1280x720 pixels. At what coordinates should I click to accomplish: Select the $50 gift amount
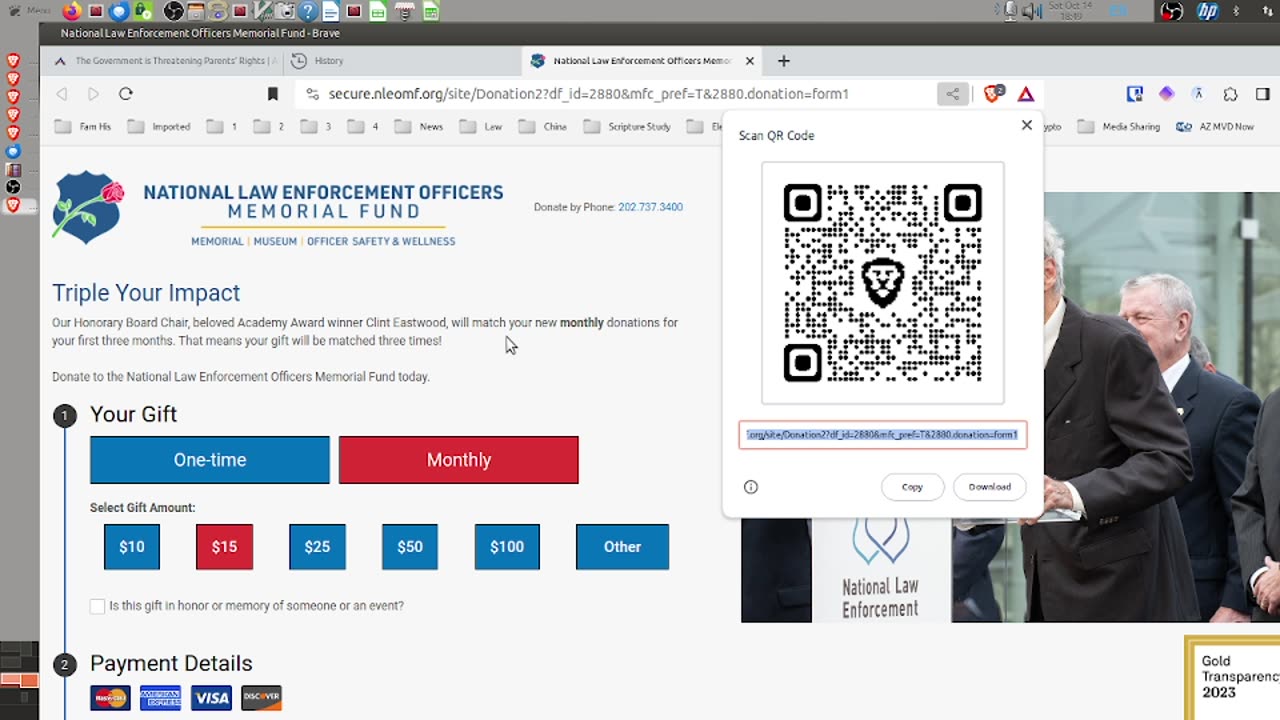410,547
